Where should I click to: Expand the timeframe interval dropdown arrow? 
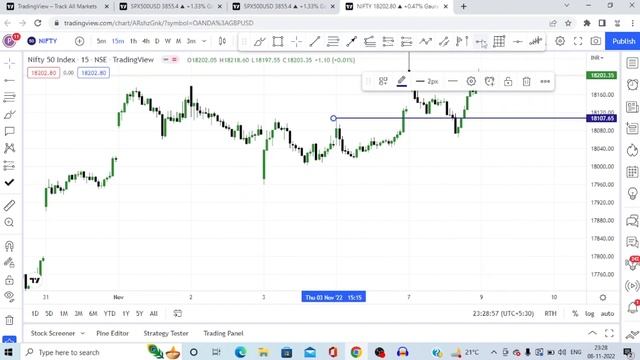click(204, 41)
